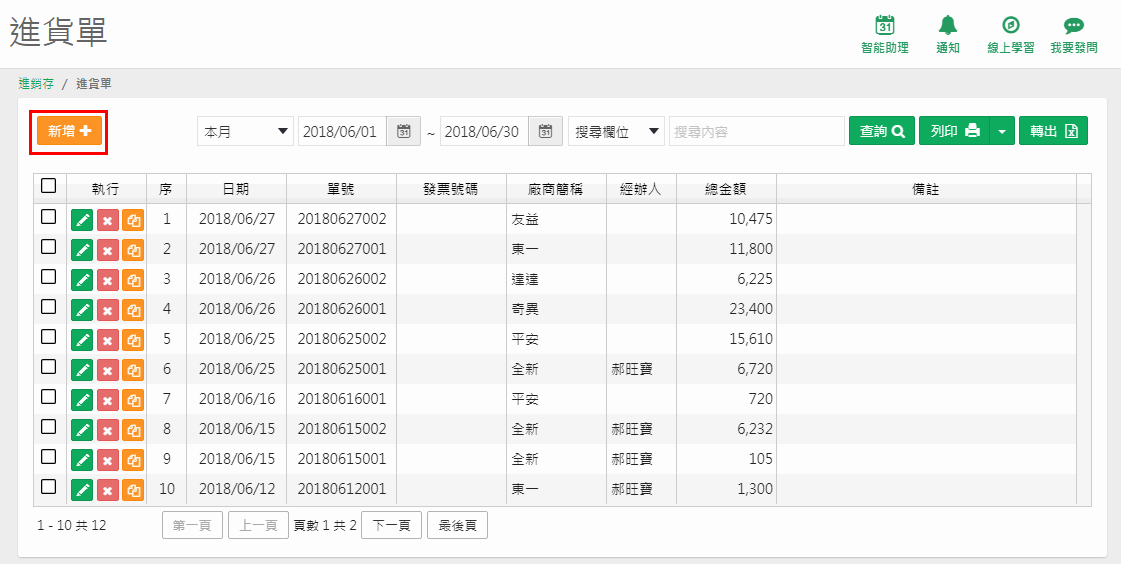Go to 下一頁

(x=391, y=525)
